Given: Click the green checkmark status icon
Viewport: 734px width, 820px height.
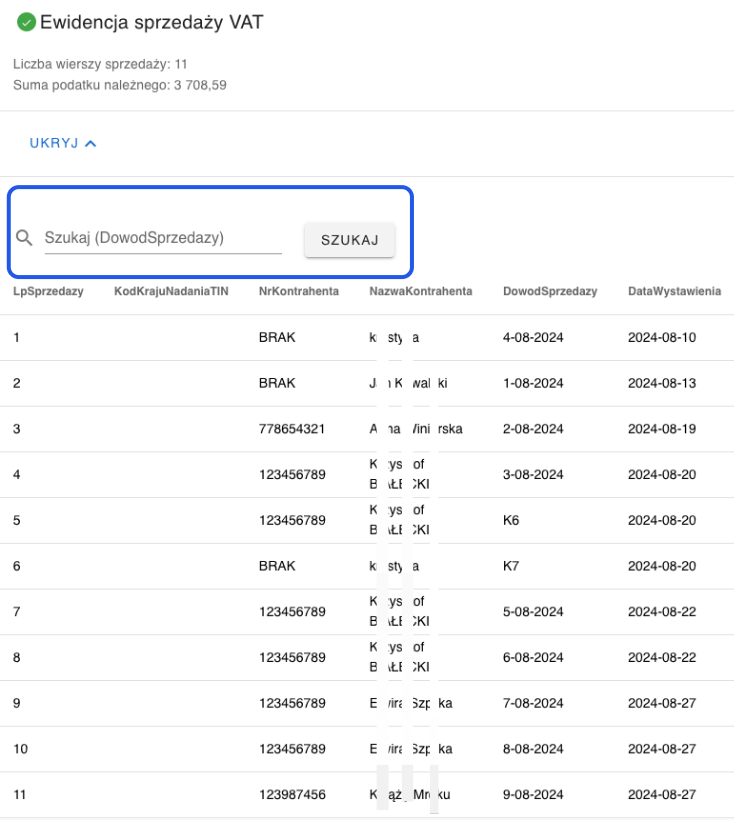Looking at the screenshot, I should [27, 22].
